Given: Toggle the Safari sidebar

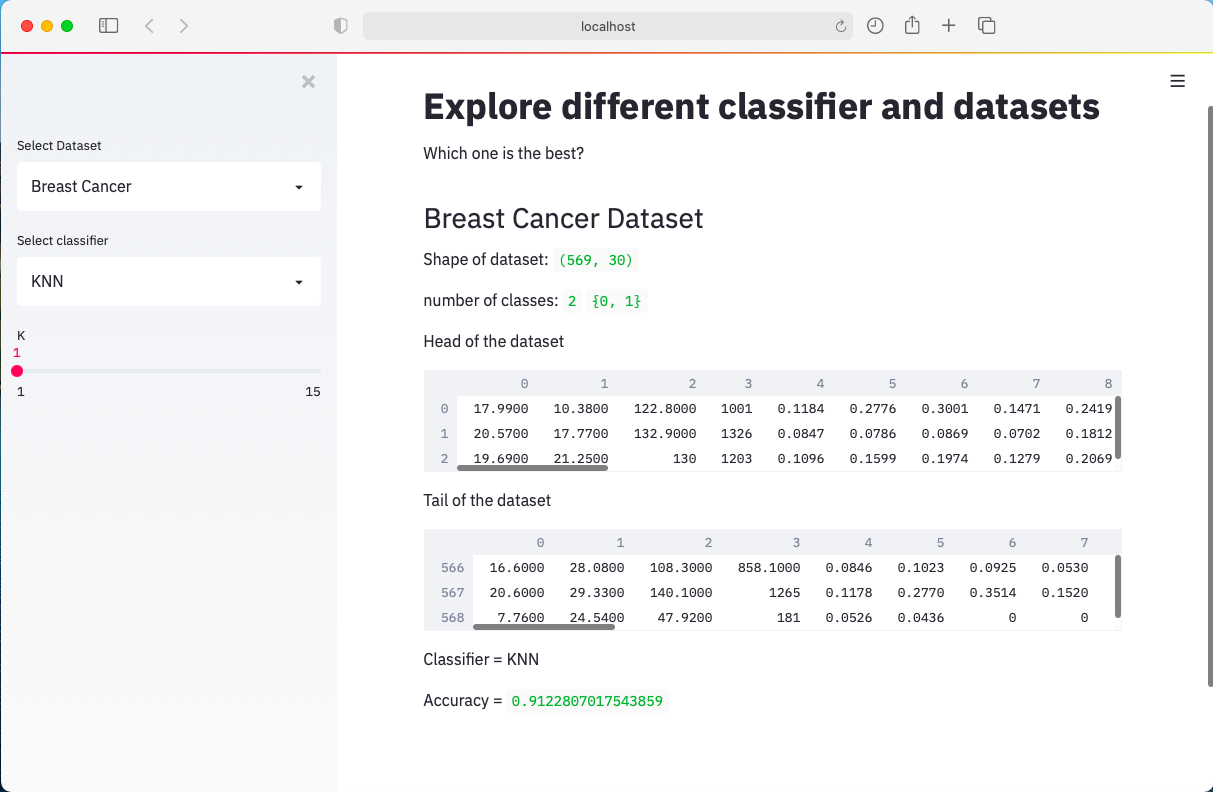Looking at the screenshot, I should pos(108,25).
